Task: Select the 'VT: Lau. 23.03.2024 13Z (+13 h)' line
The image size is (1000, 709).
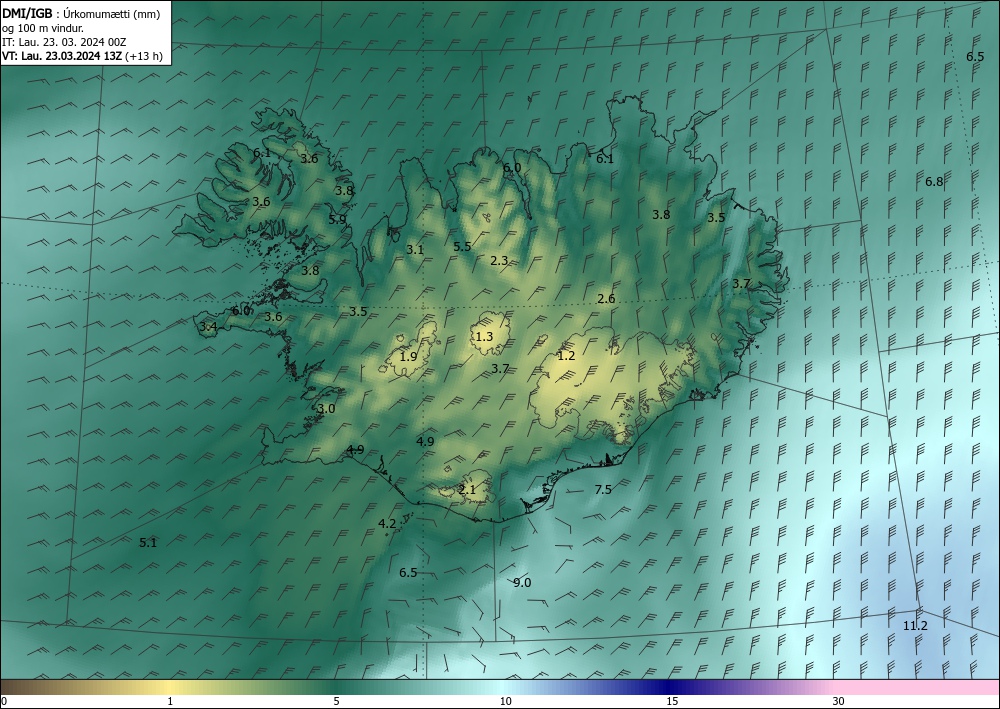Action: 82,56
